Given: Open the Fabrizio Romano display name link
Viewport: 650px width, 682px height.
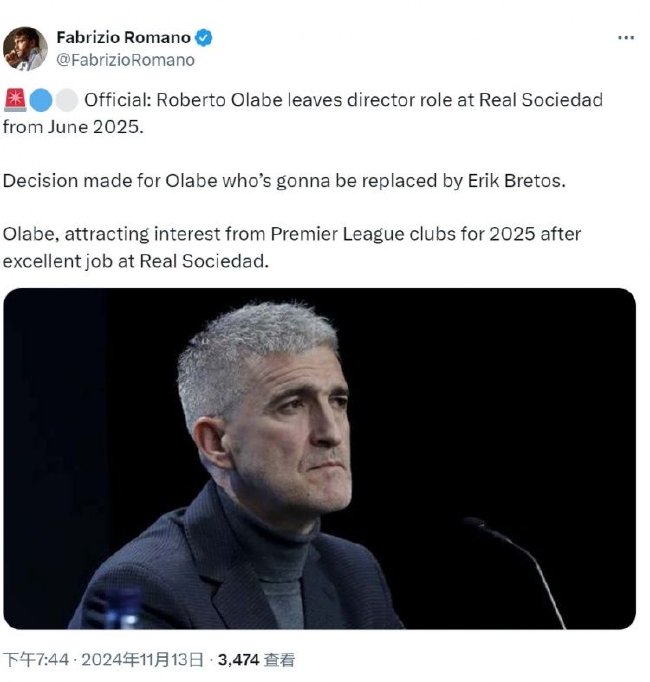Looking at the screenshot, I should pos(124,37).
